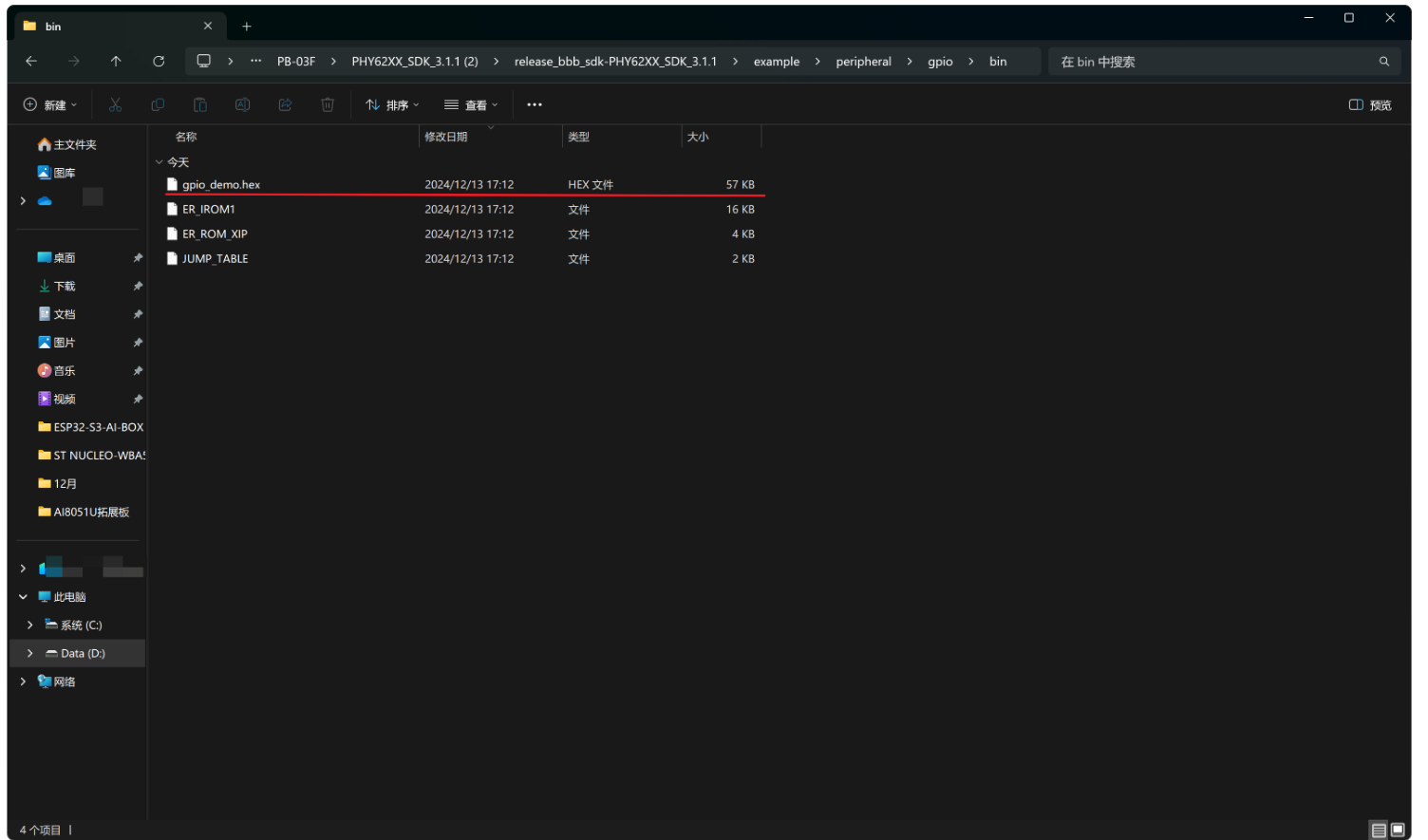
Task: Open the 查看 view dropdown
Action: click(471, 104)
